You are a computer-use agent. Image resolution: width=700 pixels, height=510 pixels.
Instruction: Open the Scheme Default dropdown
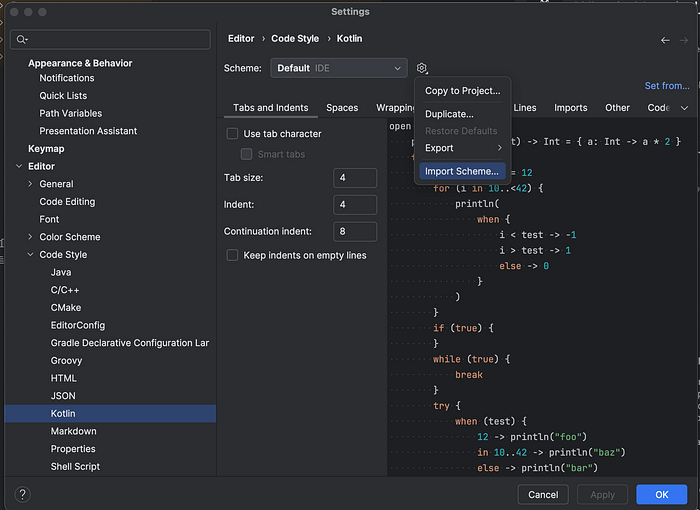[x=338, y=68]
